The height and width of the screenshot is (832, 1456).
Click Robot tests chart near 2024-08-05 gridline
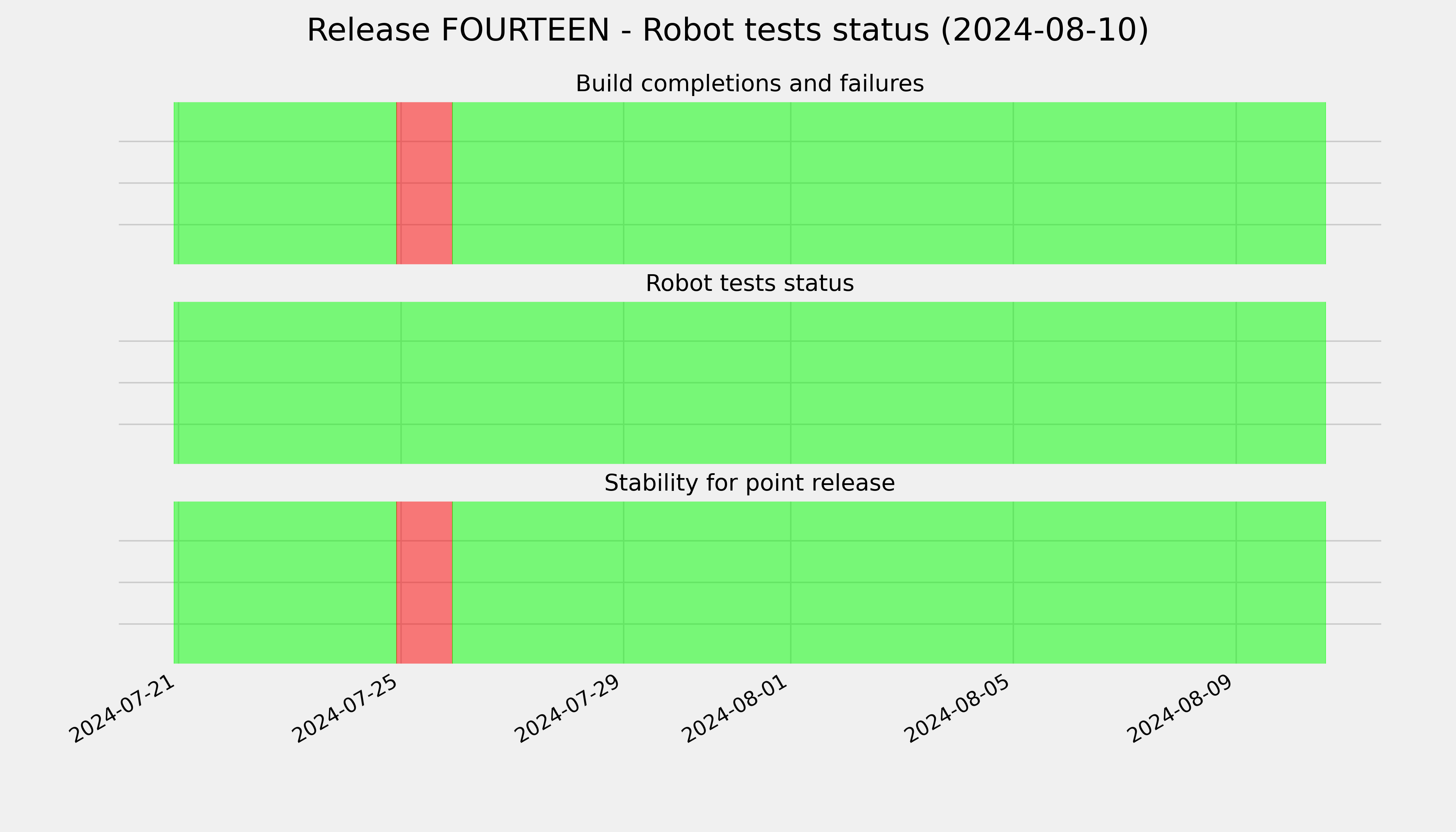(1013, 383)
